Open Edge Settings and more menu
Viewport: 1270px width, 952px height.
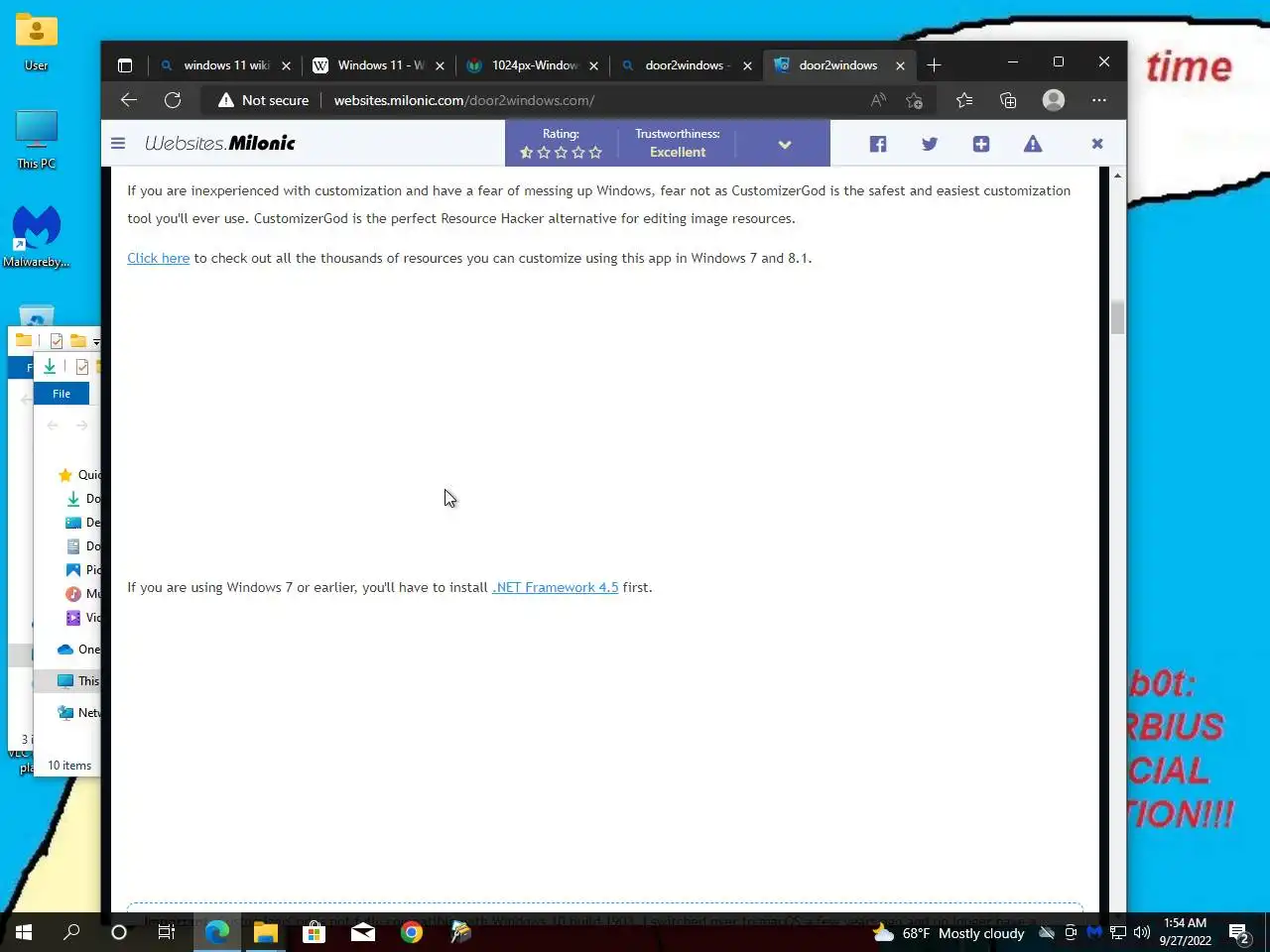pyautogui.click(x=1099, y=100)
